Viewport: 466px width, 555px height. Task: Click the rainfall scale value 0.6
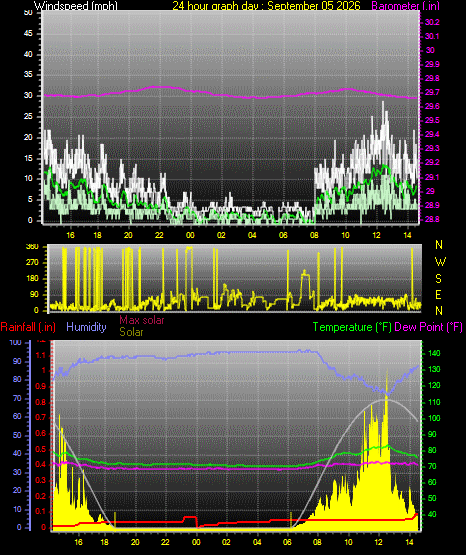coord(41,433)
